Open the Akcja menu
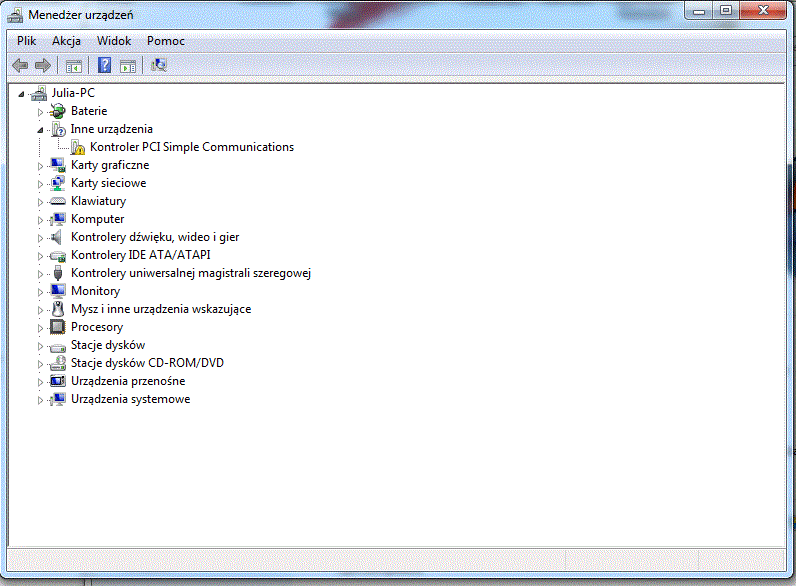 coord(67,41)
